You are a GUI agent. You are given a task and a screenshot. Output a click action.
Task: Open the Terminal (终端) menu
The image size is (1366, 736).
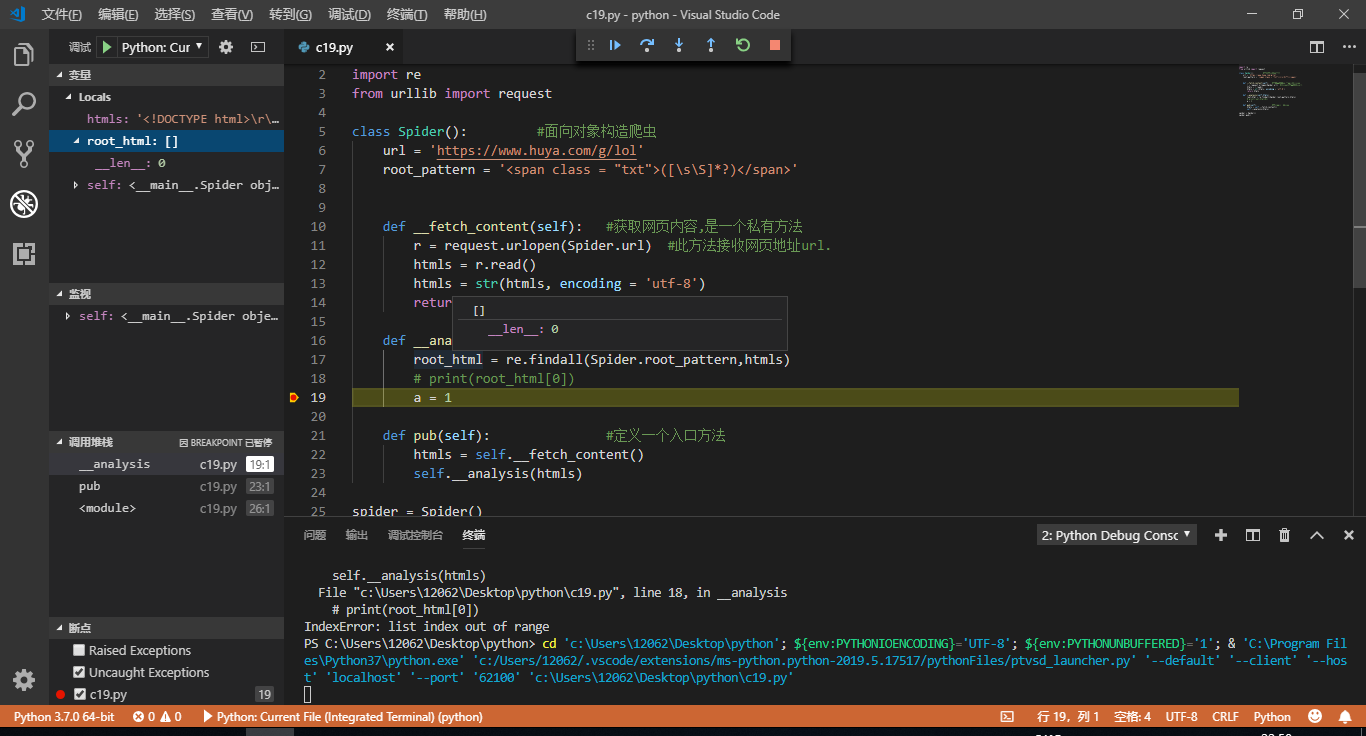406,14
